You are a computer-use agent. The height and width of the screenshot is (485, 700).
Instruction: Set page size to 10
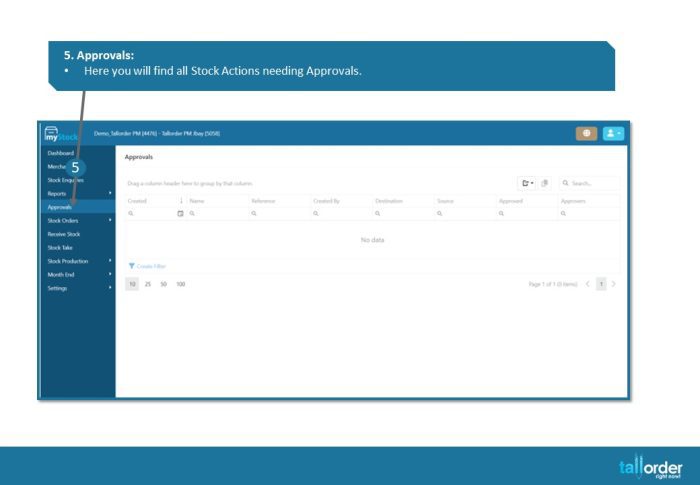click(132, 284)
